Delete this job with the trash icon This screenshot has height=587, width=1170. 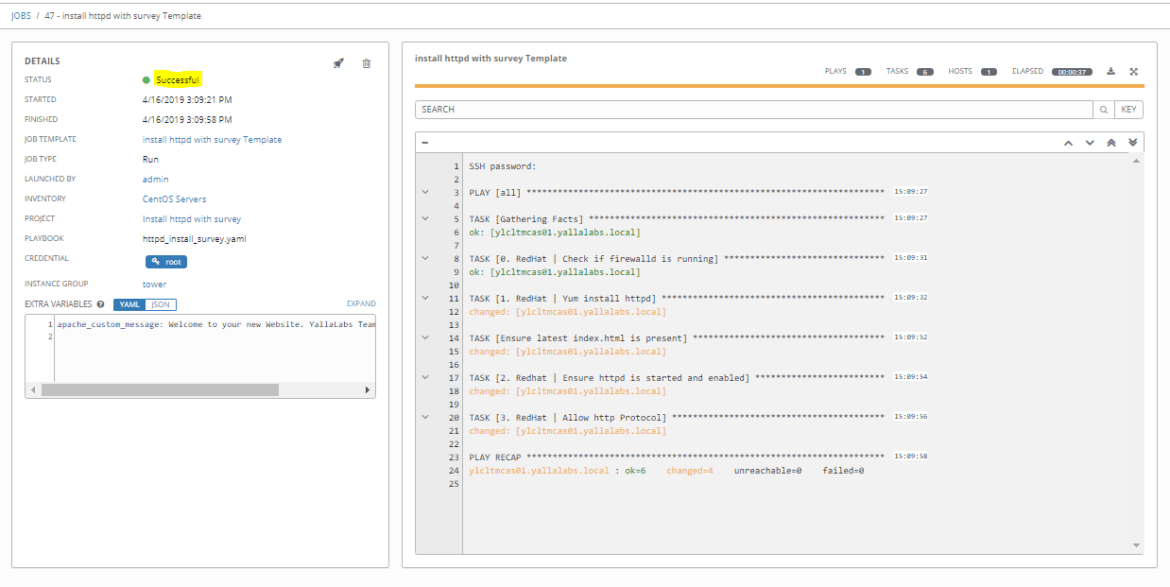tap(367, 62)
